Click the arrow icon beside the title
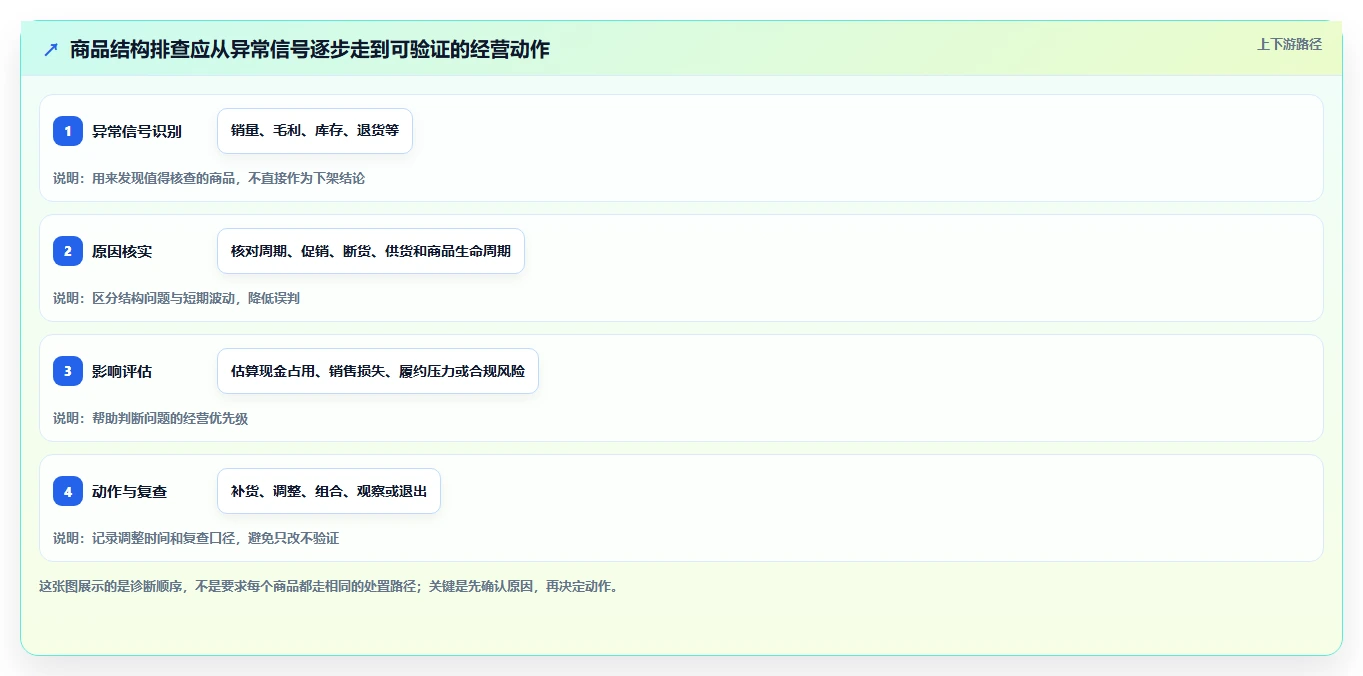This screenshot has height=676, width=1363. (x=51, y=49)
